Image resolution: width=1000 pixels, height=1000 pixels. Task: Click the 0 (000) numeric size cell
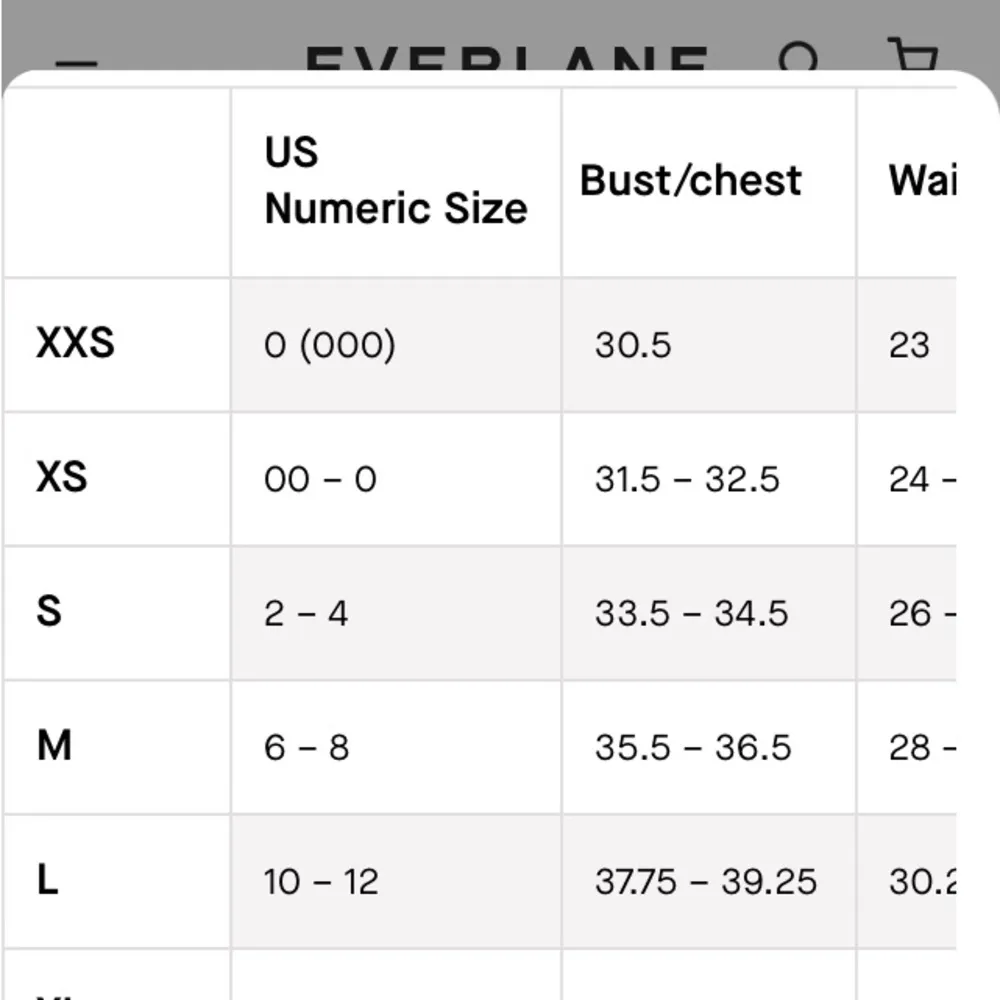click(329, 345)
